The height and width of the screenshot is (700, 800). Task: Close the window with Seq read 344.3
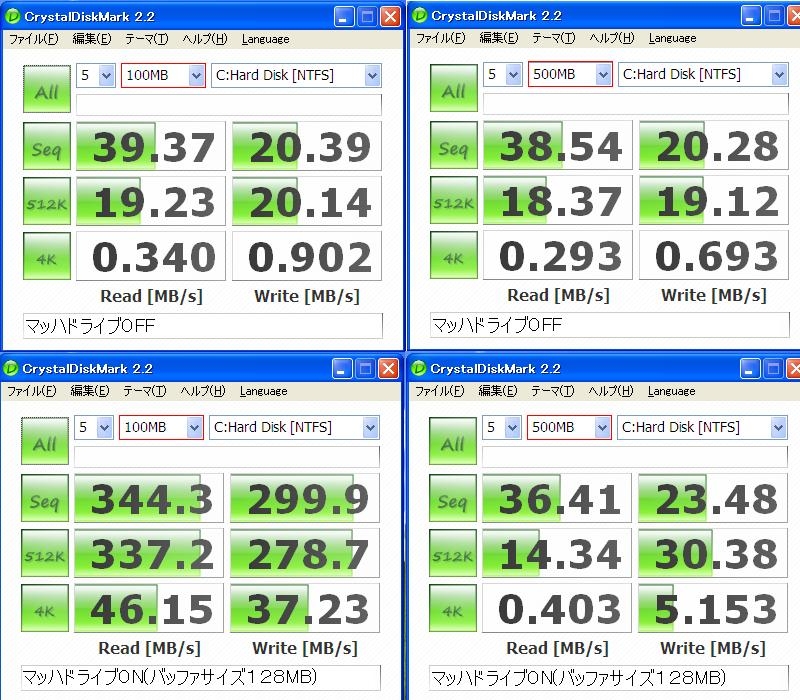click(388, 368)
